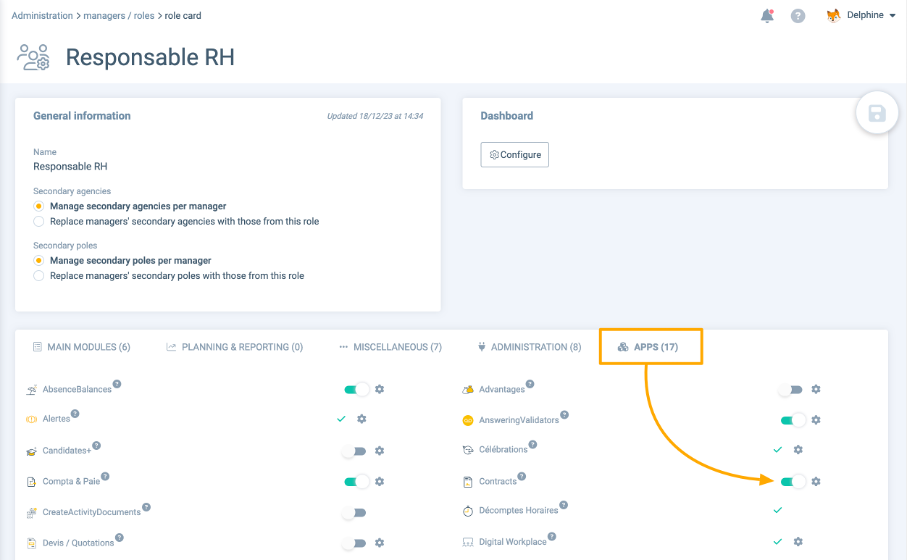Click the notifications bell icon

[x=767, y=16]
